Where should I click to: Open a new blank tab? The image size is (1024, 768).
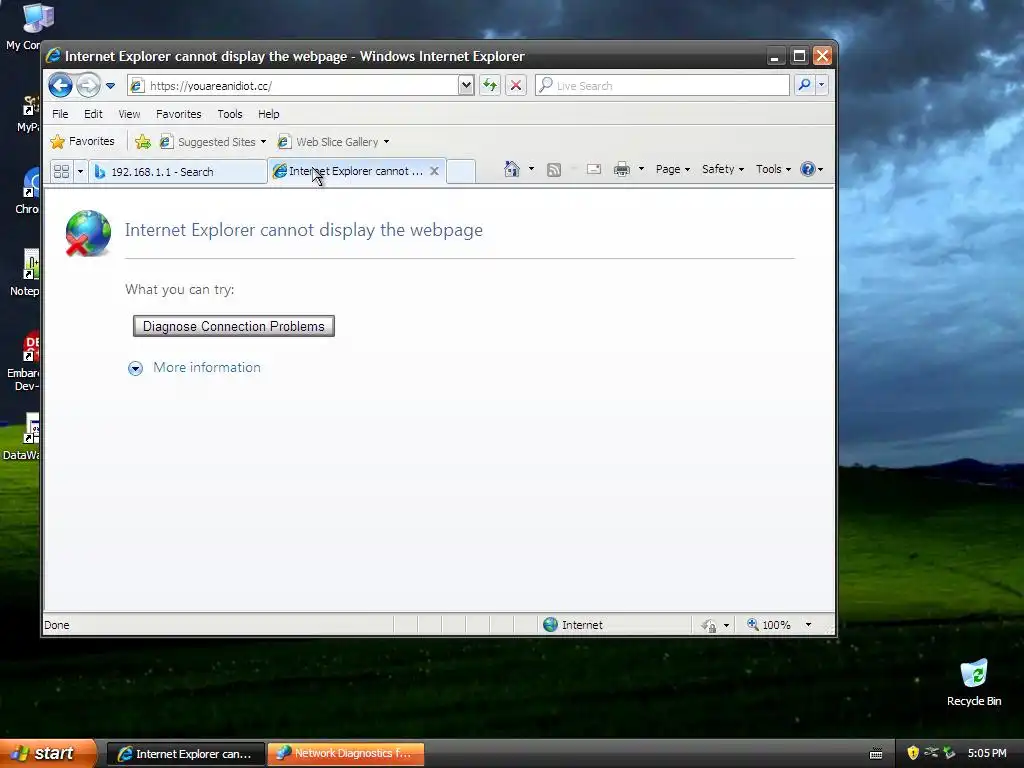(461, 172)
